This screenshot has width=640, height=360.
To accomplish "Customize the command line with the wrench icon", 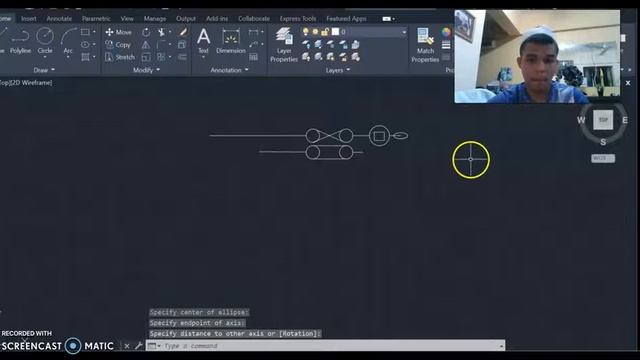I will (x=138, y=346).
